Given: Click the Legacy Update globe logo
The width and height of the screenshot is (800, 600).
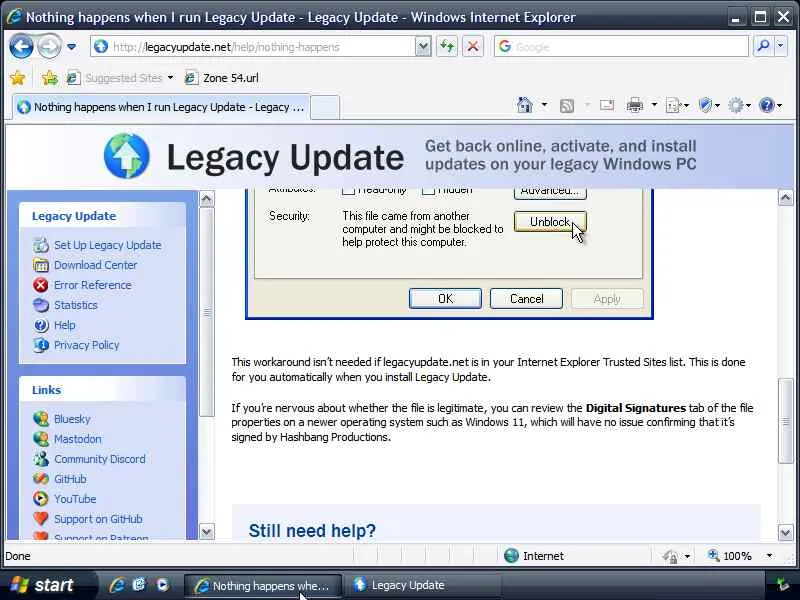Looking at the screenshot, I should pyautogui.click(x=127, y=156).
